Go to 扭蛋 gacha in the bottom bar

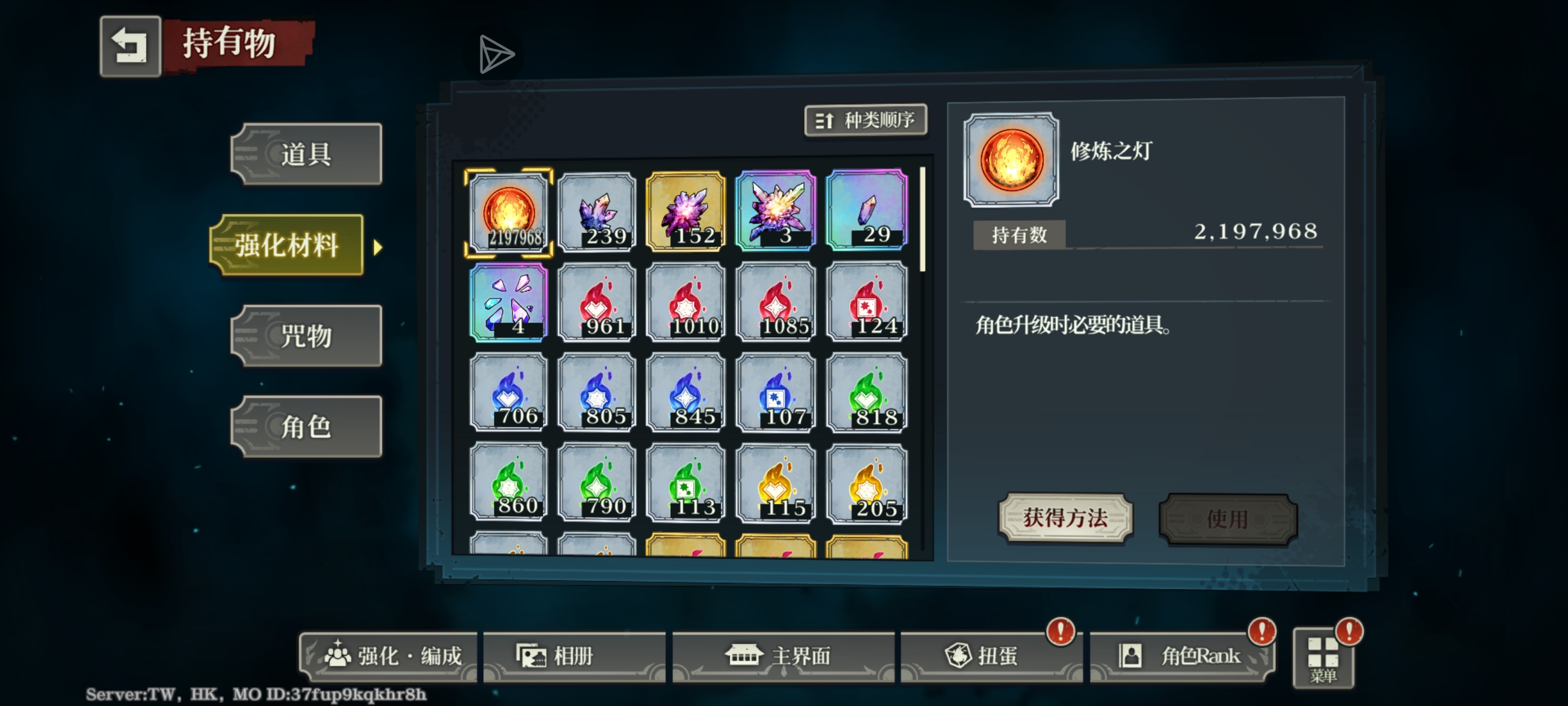990,656
